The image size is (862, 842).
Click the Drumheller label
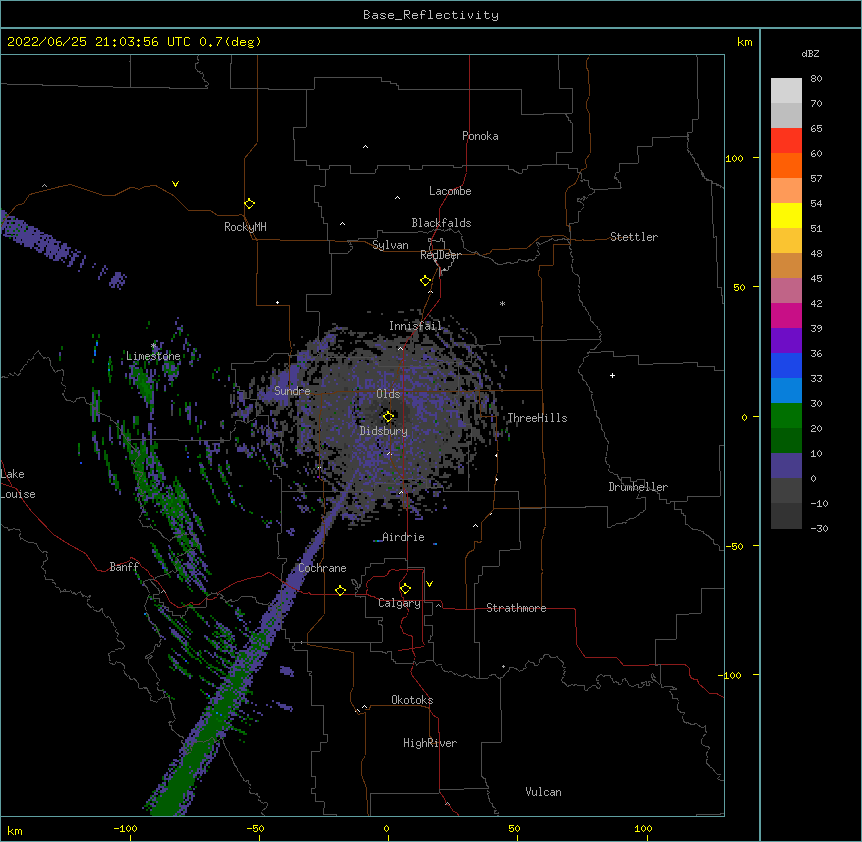(x=638, y=487)
